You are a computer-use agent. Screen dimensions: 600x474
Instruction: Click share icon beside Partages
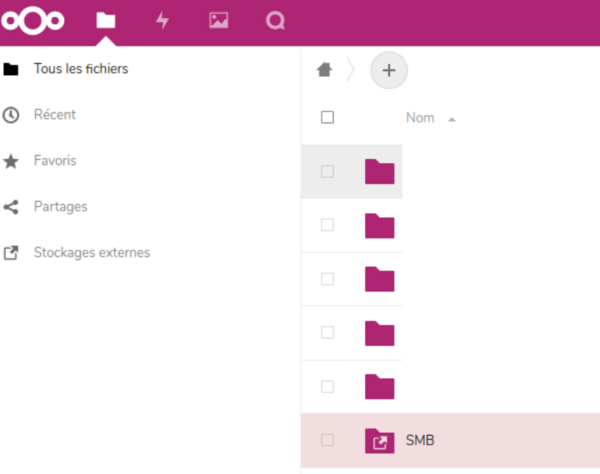coord(11,207)
